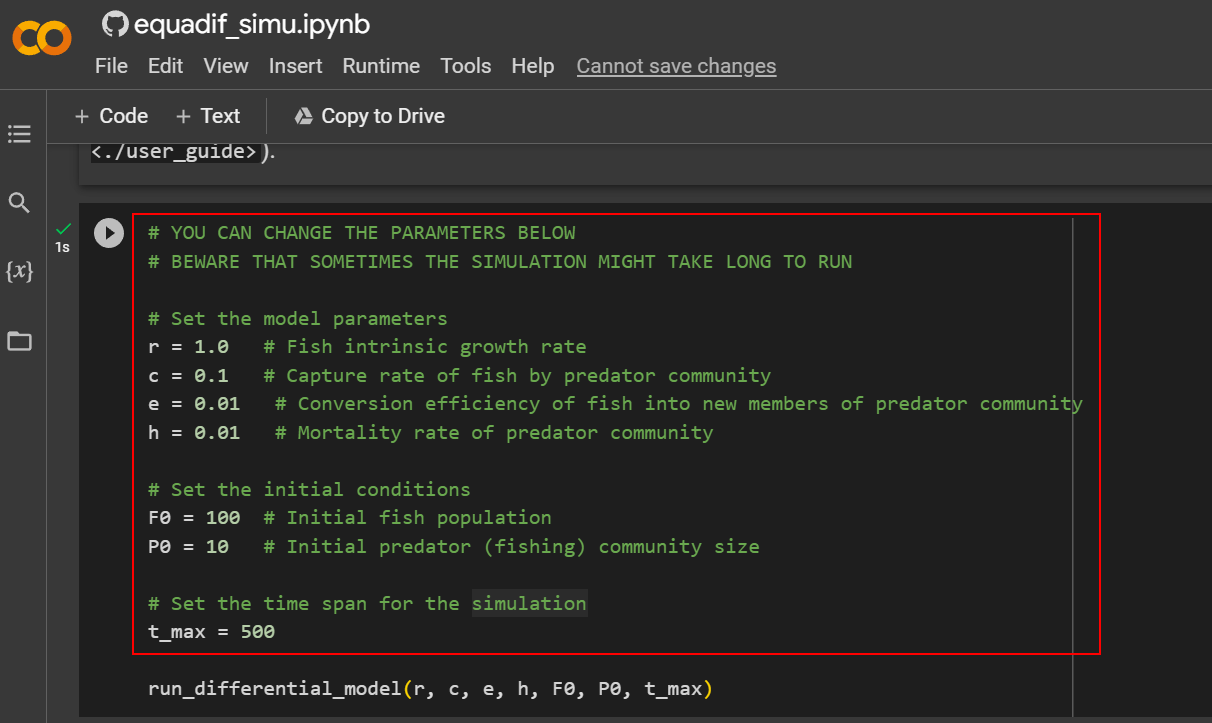Image resolution: width=1212 pixels, height=723 pixels.
Task: Open the File menu
Action: [x=111, y=66]
